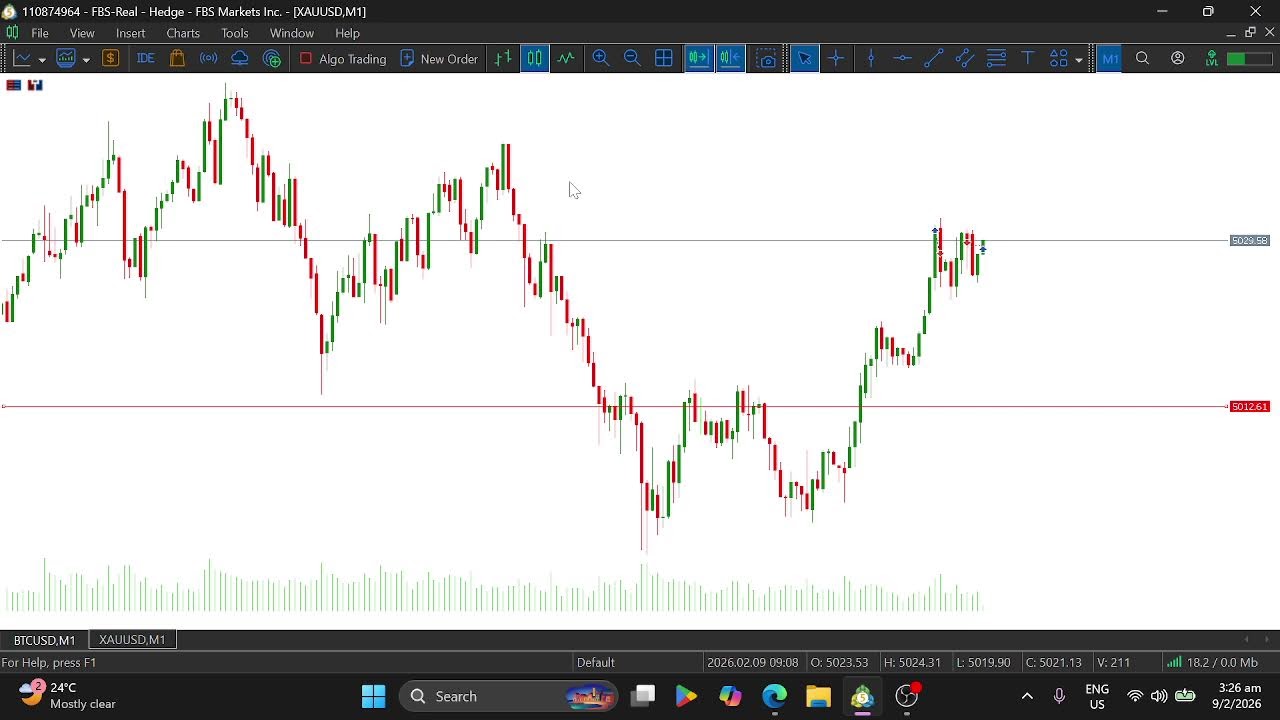Click the Default profile in status bar
The height and width of the screenshot is (720, 1280).
(596, 662)
